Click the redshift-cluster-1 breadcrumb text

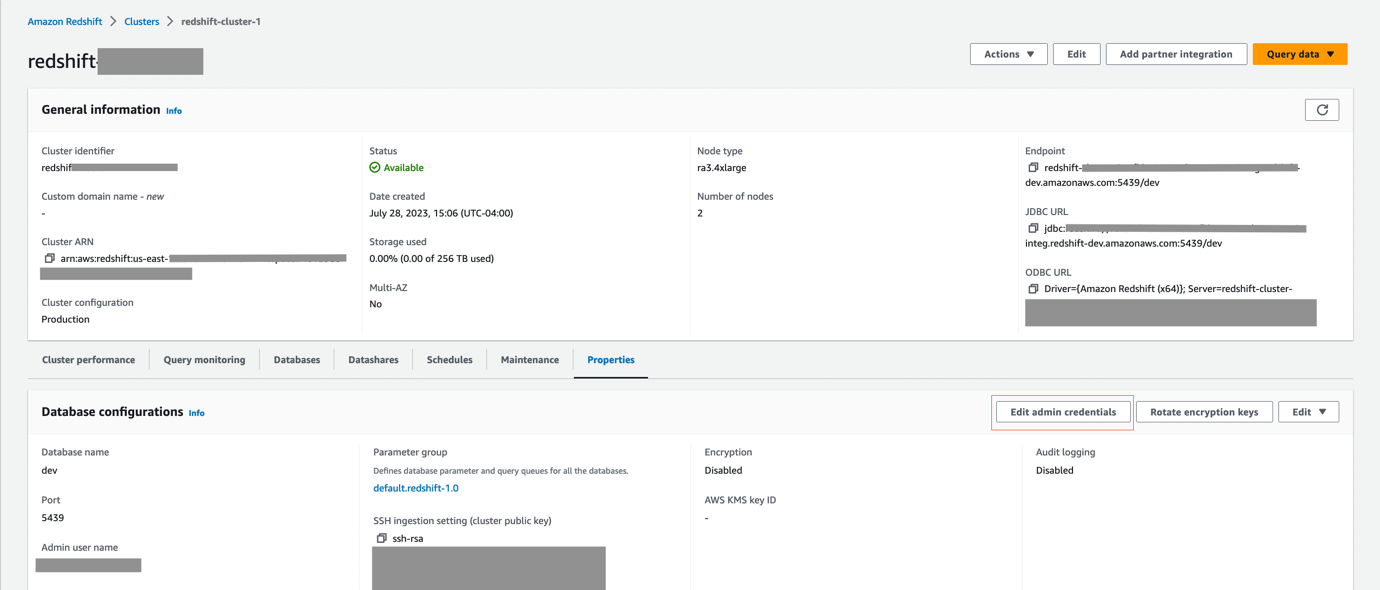tap(221, 21)
